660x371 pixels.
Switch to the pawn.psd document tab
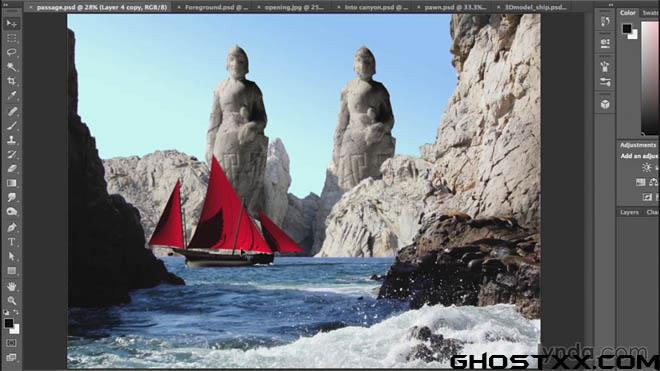[x=455, y=7]
